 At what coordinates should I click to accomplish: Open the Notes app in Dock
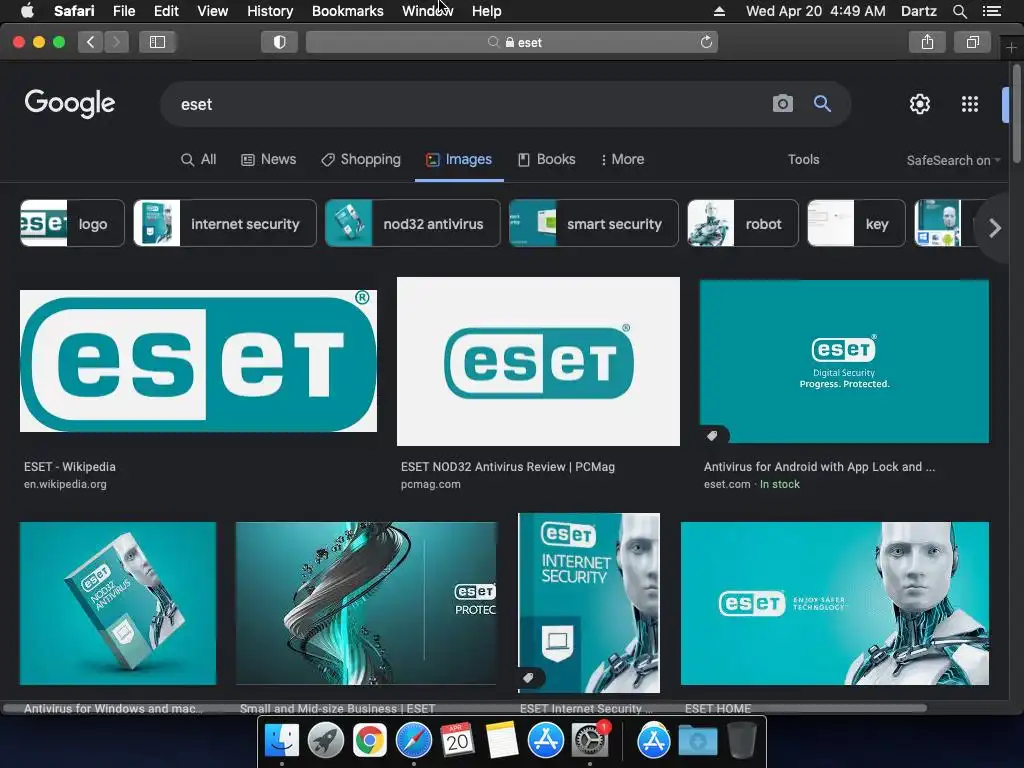(x=502, y=741)
